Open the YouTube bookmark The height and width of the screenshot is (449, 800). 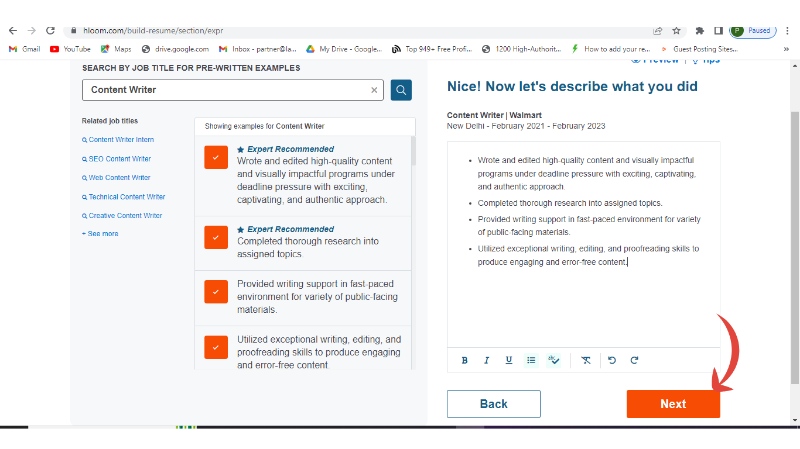click(x=70, y=48)
